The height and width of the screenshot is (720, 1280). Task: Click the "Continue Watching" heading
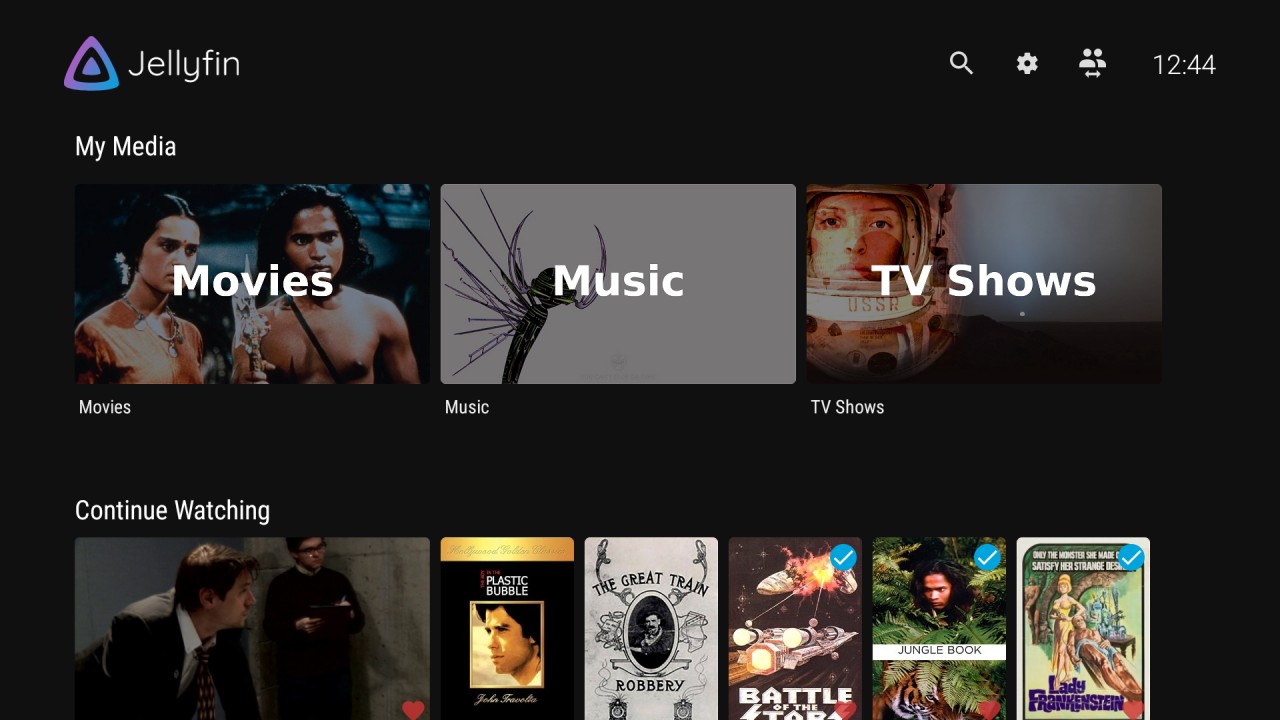(x=173, y=511)
